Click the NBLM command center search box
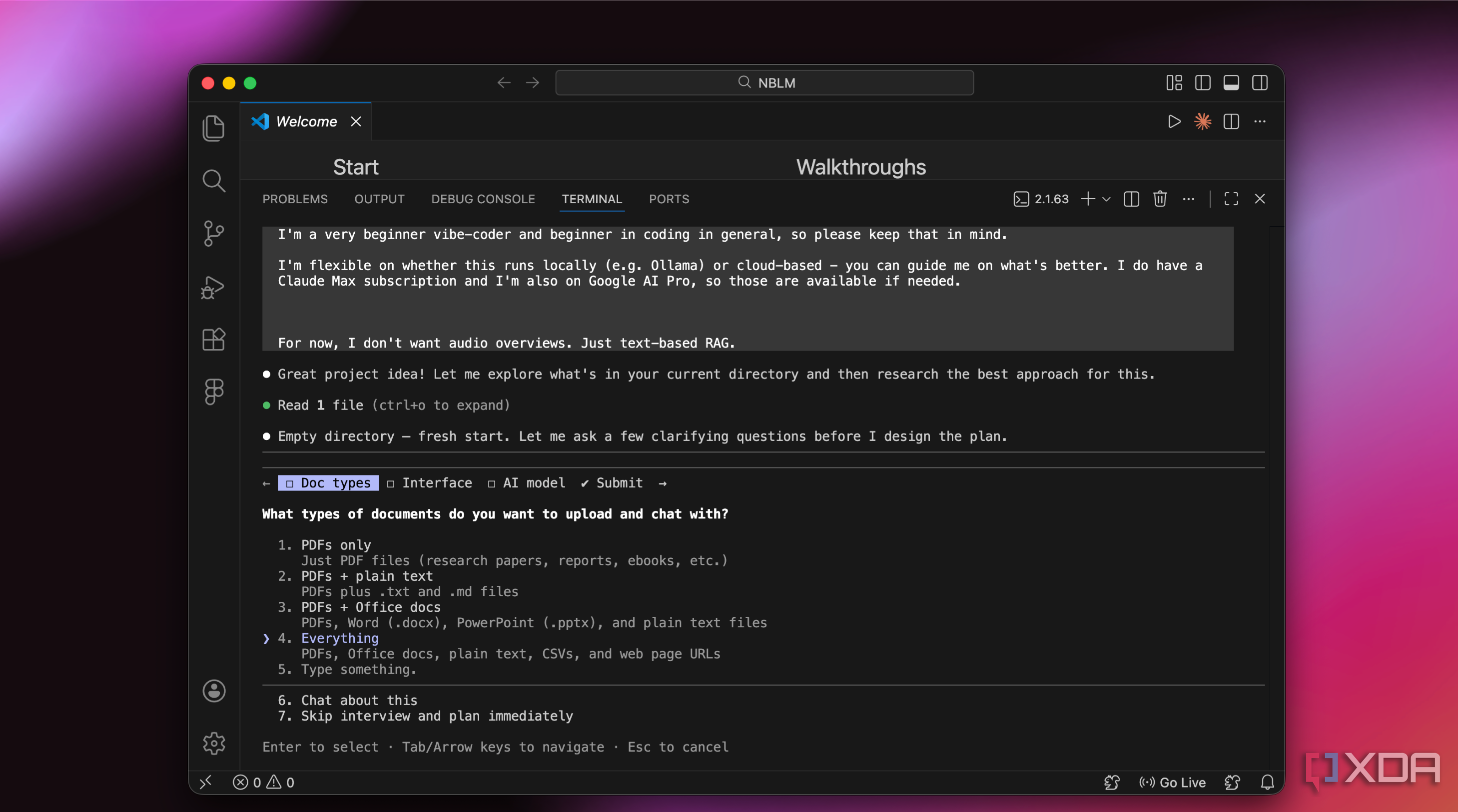The height and width of the screenshot is (812, 1458). point(764,83)
